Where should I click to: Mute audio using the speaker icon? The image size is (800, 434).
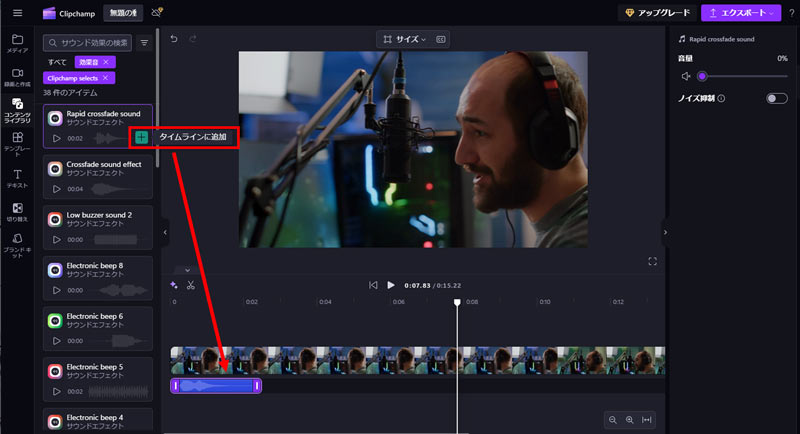click(686, 76)
